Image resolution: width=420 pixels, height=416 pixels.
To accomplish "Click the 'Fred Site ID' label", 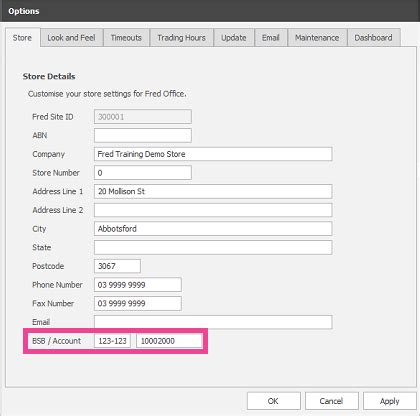I will point(53,117).
